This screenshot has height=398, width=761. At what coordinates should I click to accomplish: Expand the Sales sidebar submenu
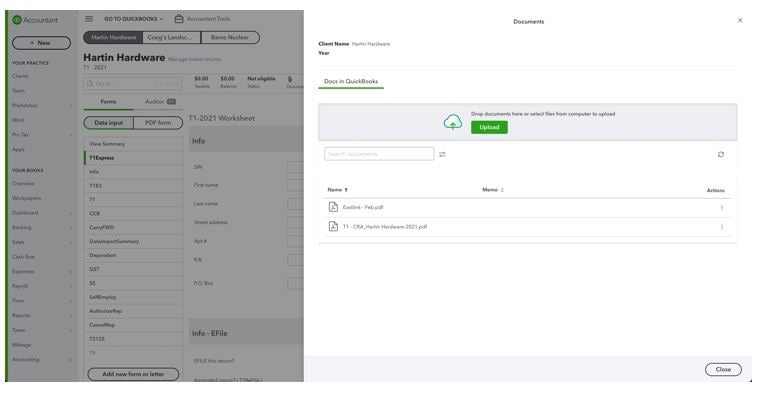[71, 242]
